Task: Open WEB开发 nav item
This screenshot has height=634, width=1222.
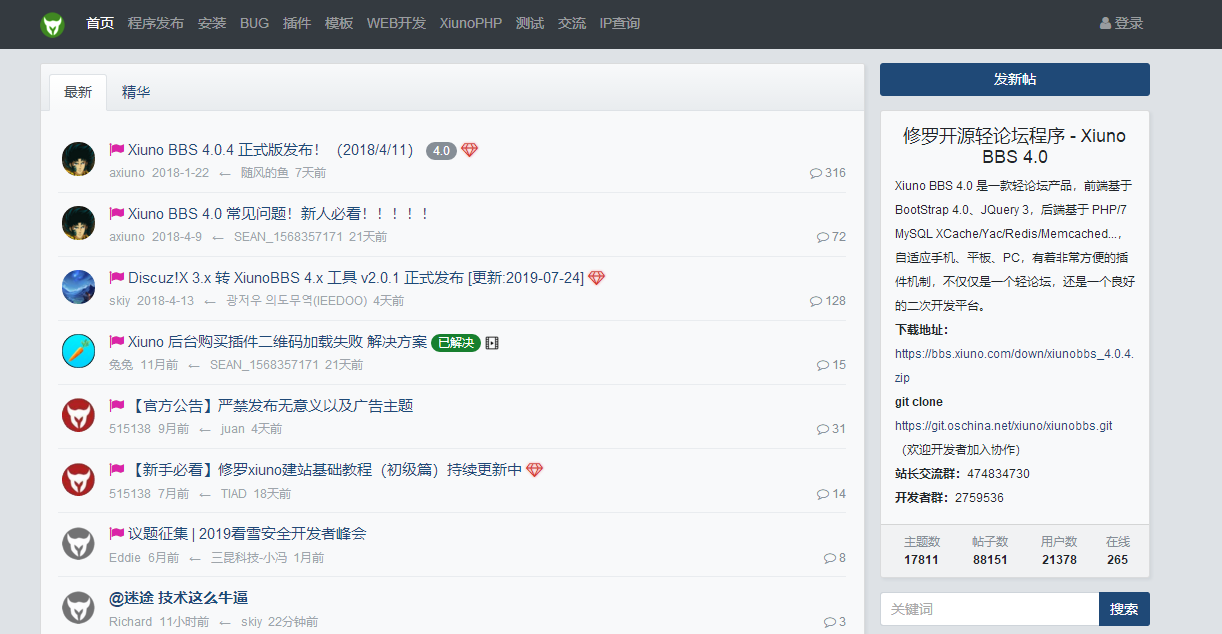Action: click(x=396, y=23)
